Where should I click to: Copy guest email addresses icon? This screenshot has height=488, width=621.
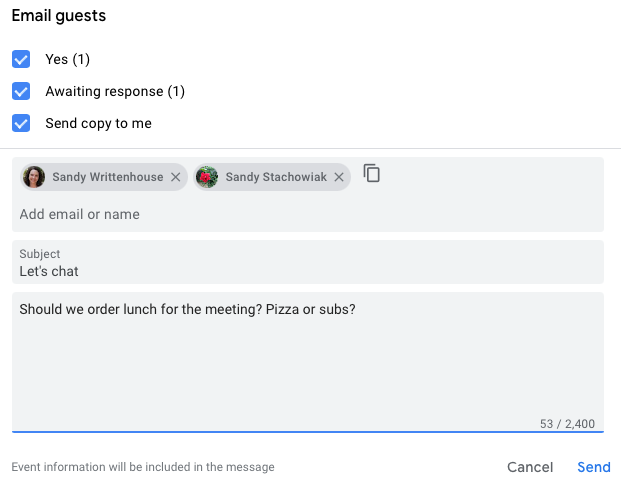click(371, 173)
